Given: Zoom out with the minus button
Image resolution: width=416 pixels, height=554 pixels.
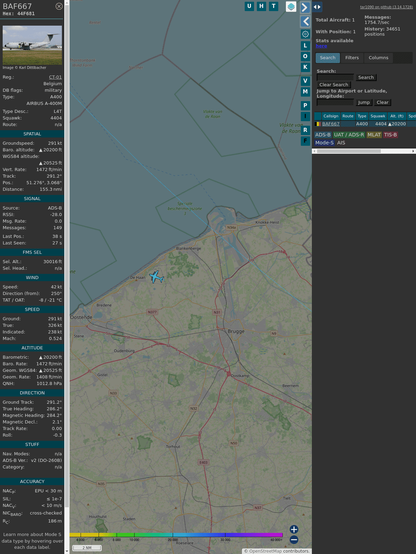Looking at the screenshot, I should pos(294,540).
